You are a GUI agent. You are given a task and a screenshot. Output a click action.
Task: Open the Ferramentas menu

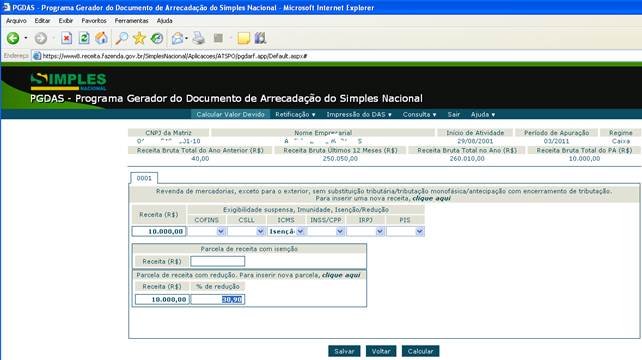131,20
